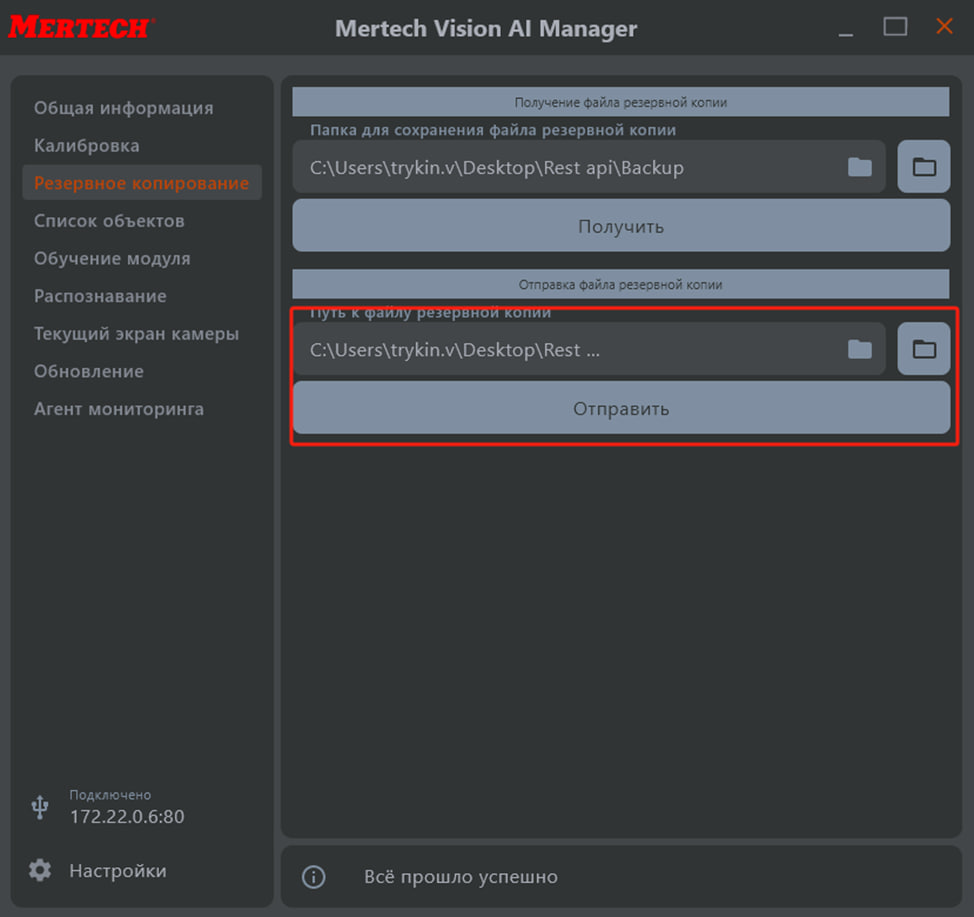Open Список объектов section
This screenshot has width=974, height=917.
tap(109, 221)
